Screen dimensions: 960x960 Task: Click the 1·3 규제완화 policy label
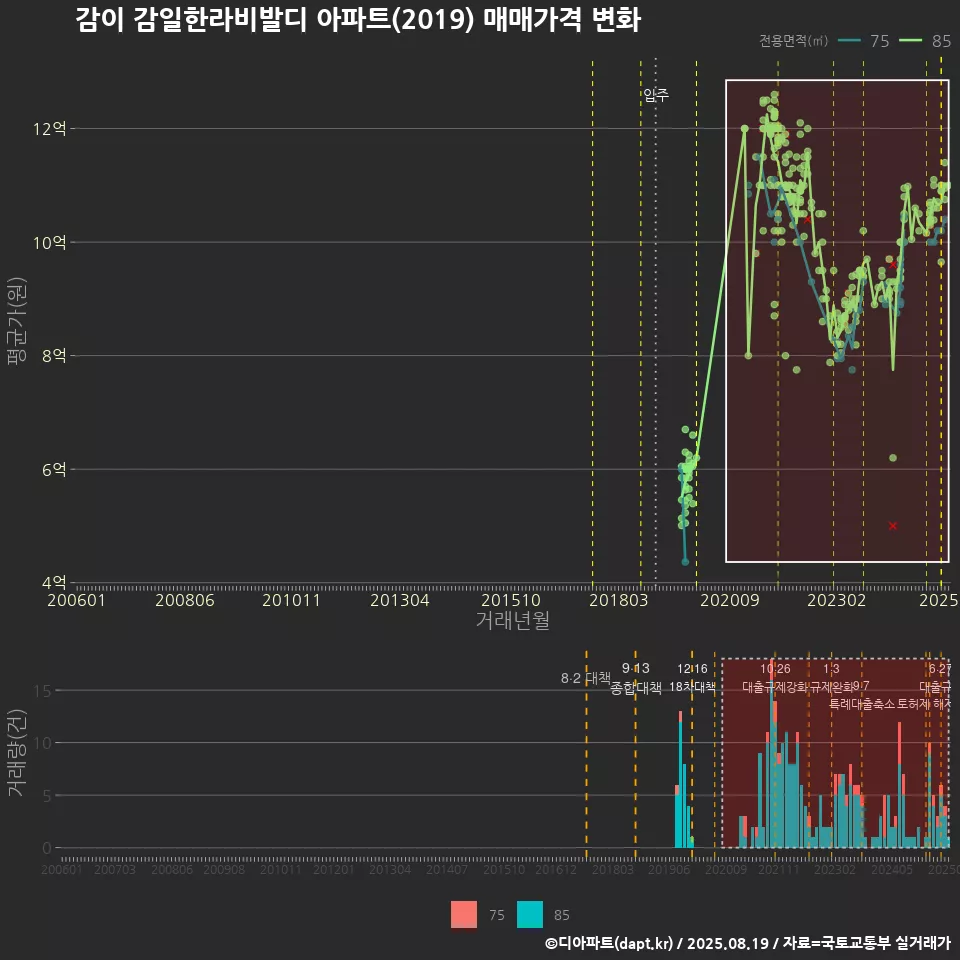(831, 678)
